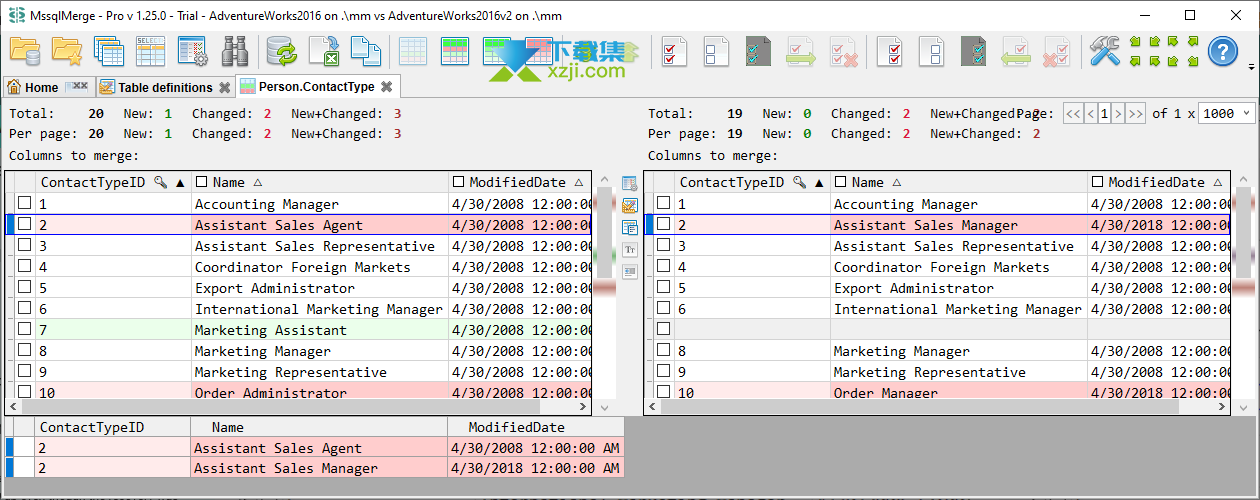Click the Tr text middle-strip icon
The width and height of the screenshot is (1260, 500).
point(630,250)
